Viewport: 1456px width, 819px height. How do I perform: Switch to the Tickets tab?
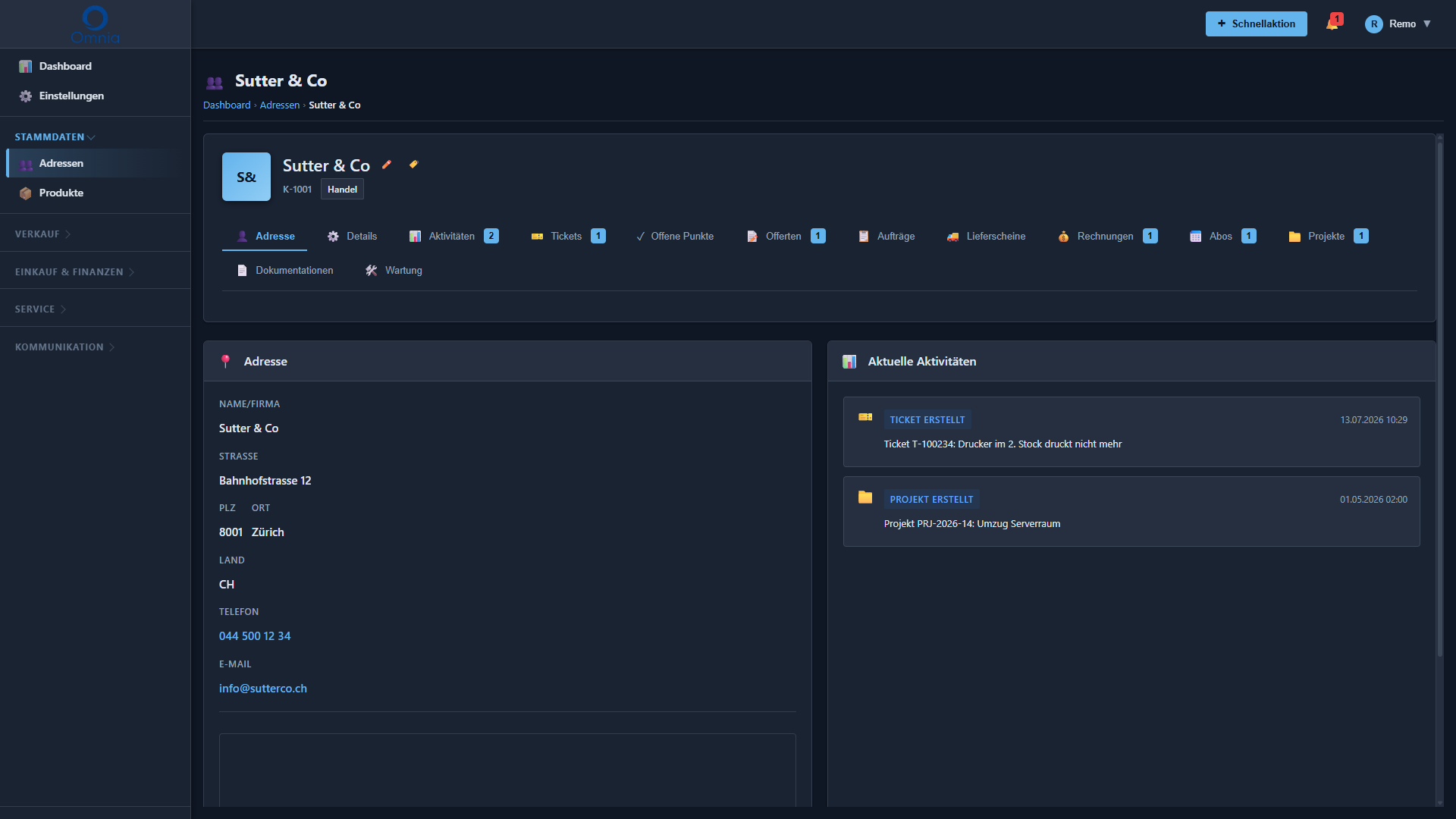(x=568, y=237)
